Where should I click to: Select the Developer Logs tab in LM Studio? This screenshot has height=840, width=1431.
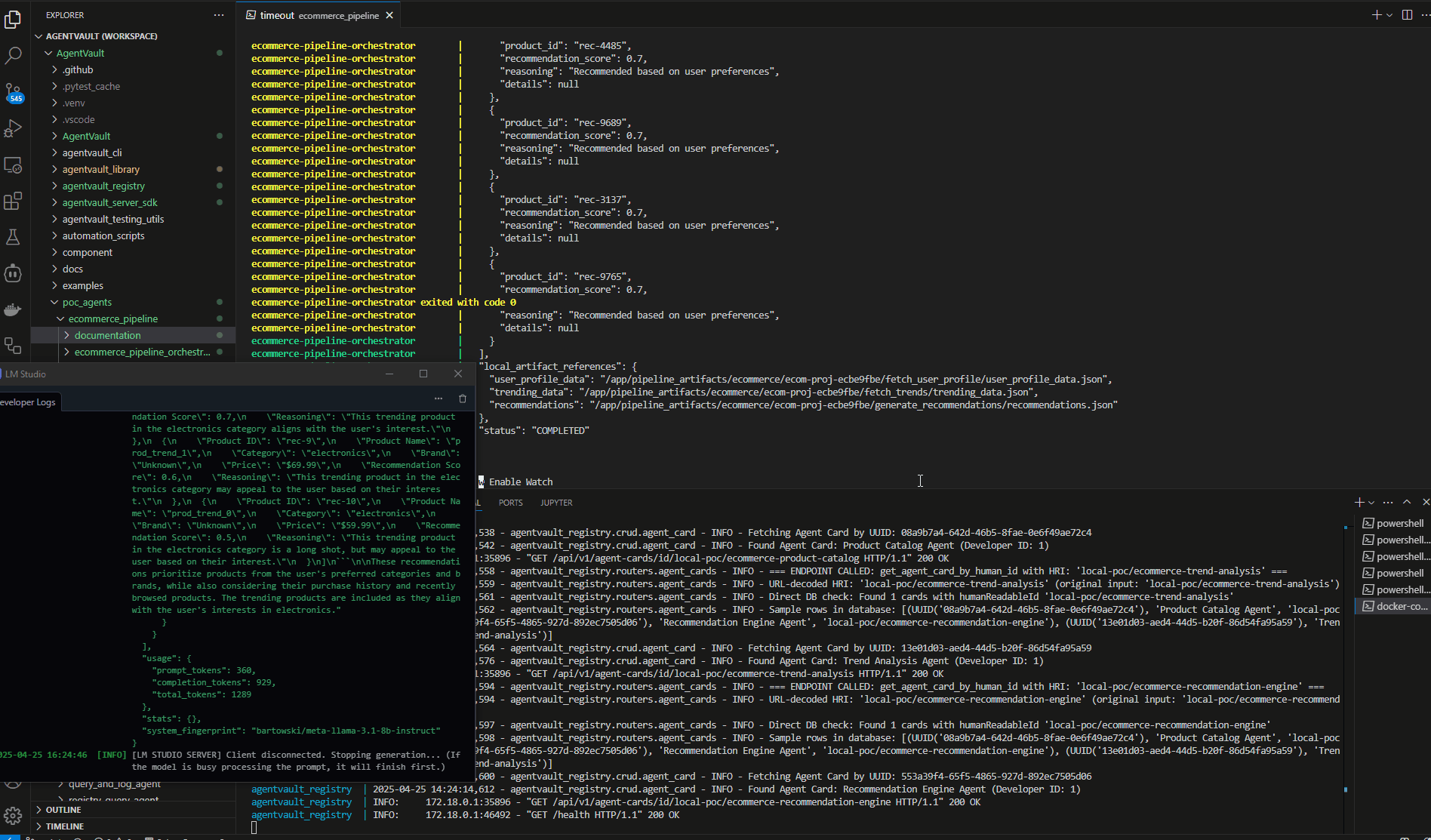click(29, 402)
